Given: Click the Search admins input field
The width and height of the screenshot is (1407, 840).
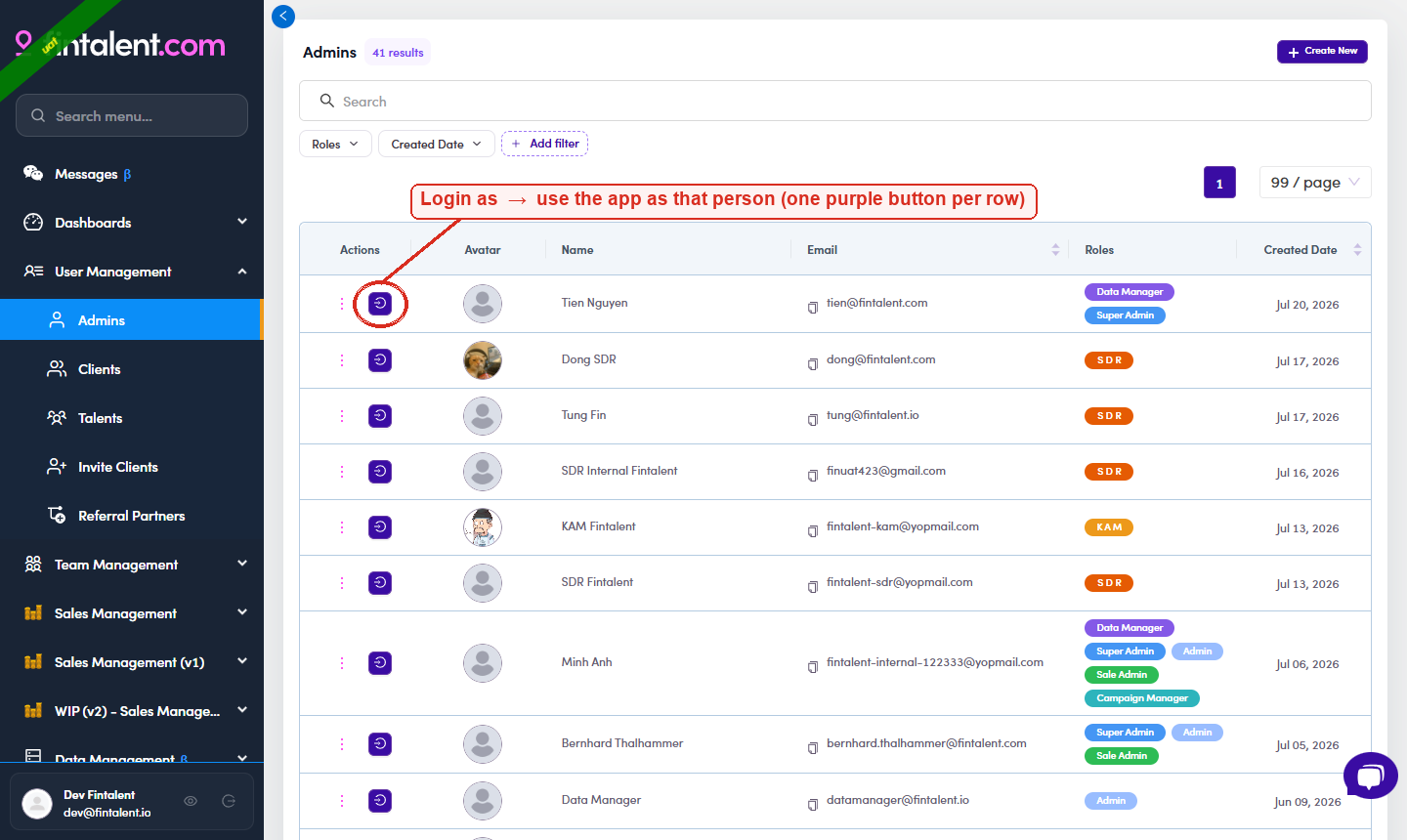Looking at the screenshot, I should tap(835, 101).
